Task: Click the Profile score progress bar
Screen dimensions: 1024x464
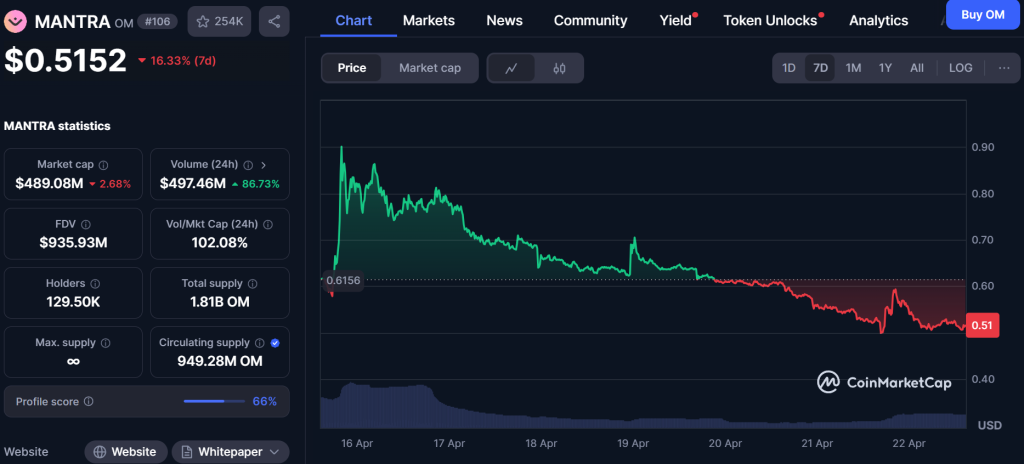Action: click(x=213, y=402)
